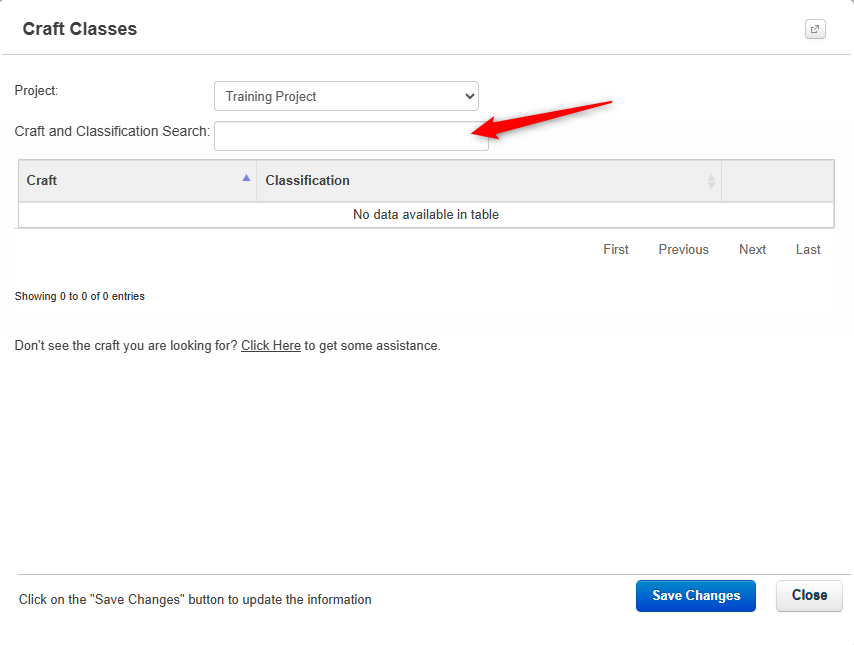
Task: Open the Training Project dropdown
Action: 346,96
